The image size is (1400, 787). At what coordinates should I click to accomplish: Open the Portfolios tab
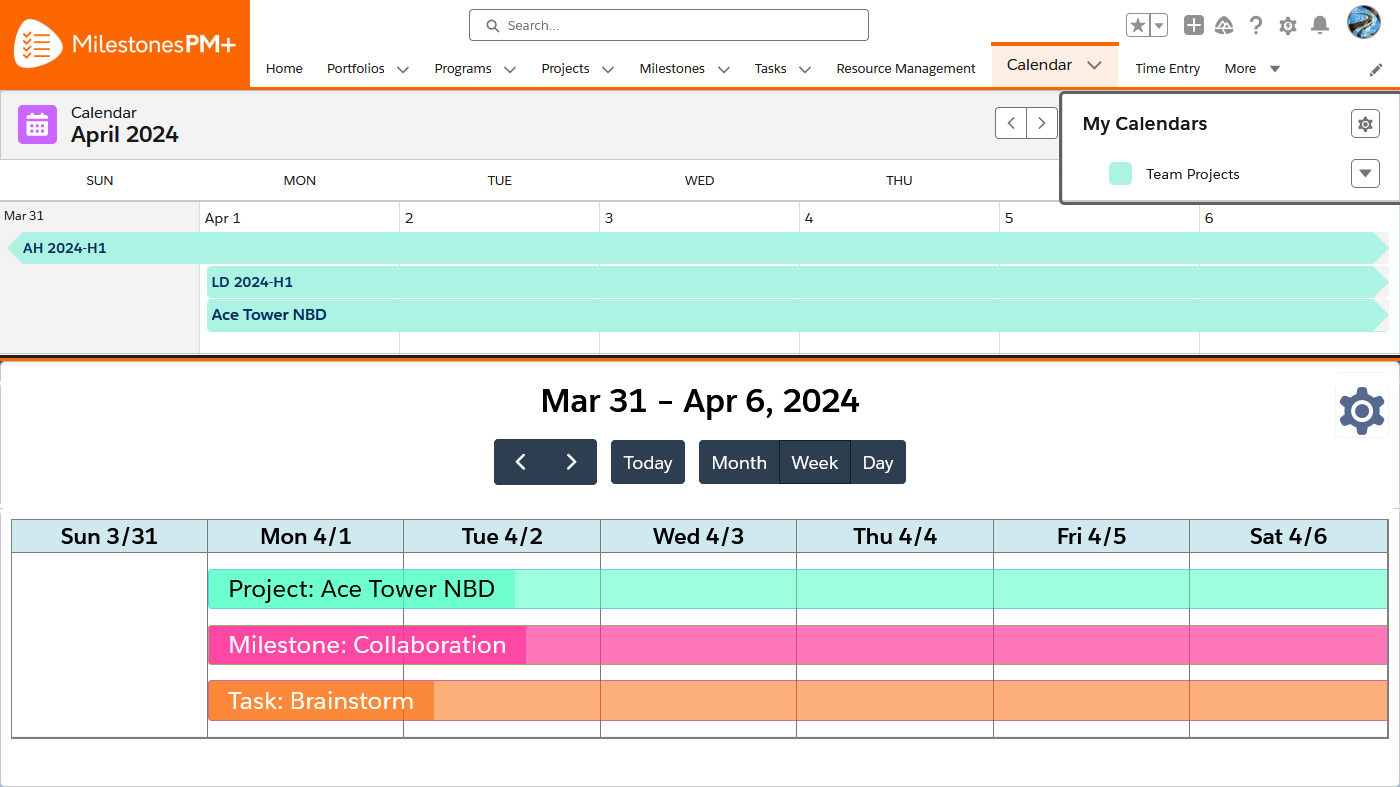tap(355, 68)
